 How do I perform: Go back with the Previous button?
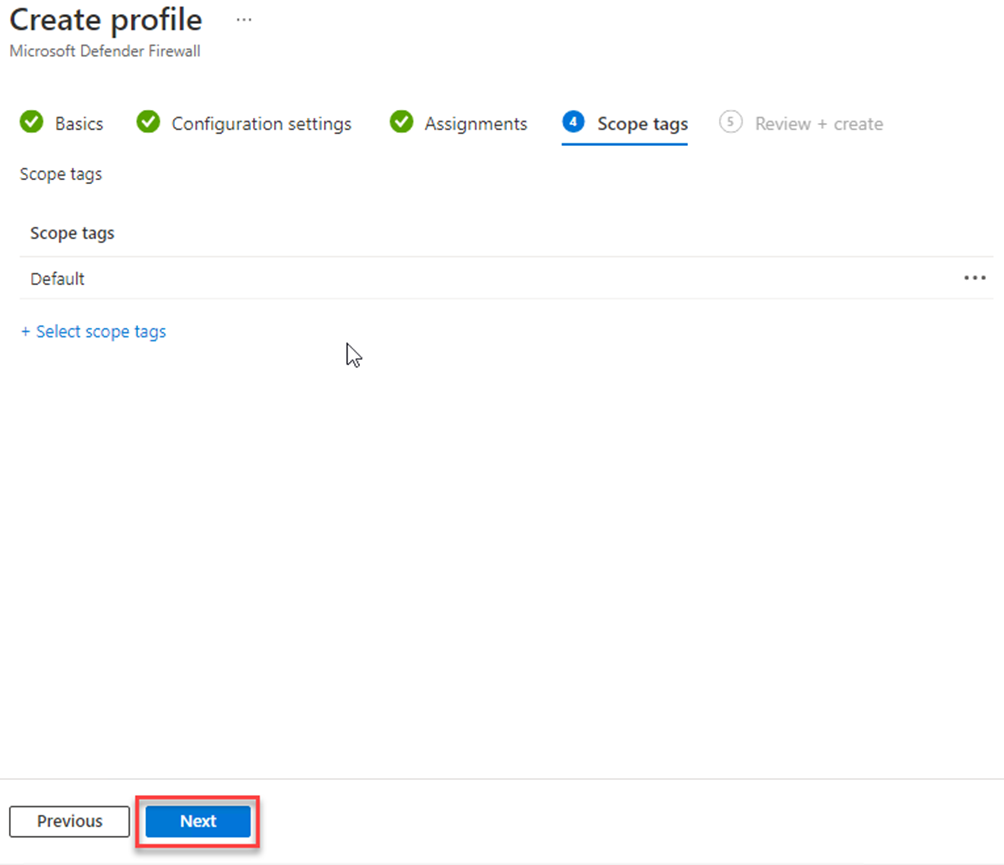tap(69, 821)
